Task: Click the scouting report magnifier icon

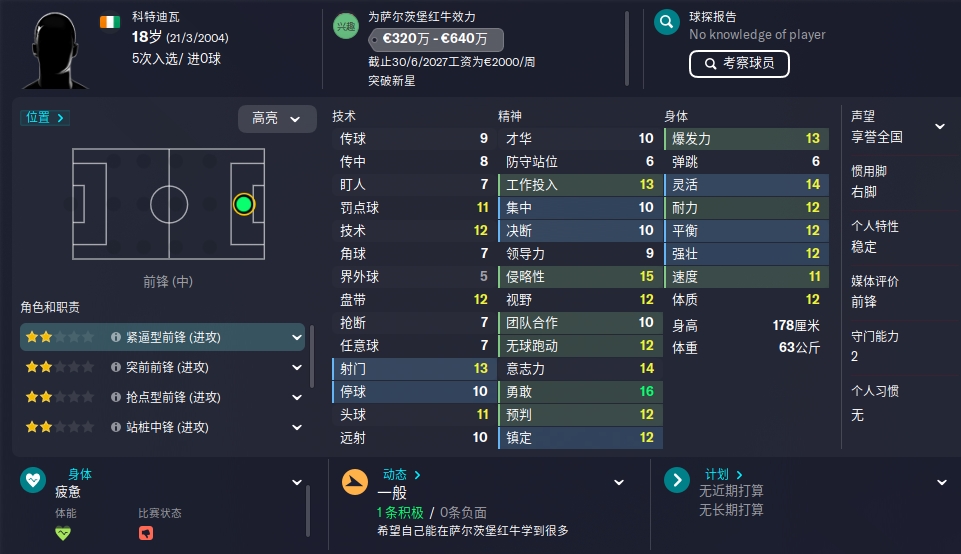Action: coord(666,23)
